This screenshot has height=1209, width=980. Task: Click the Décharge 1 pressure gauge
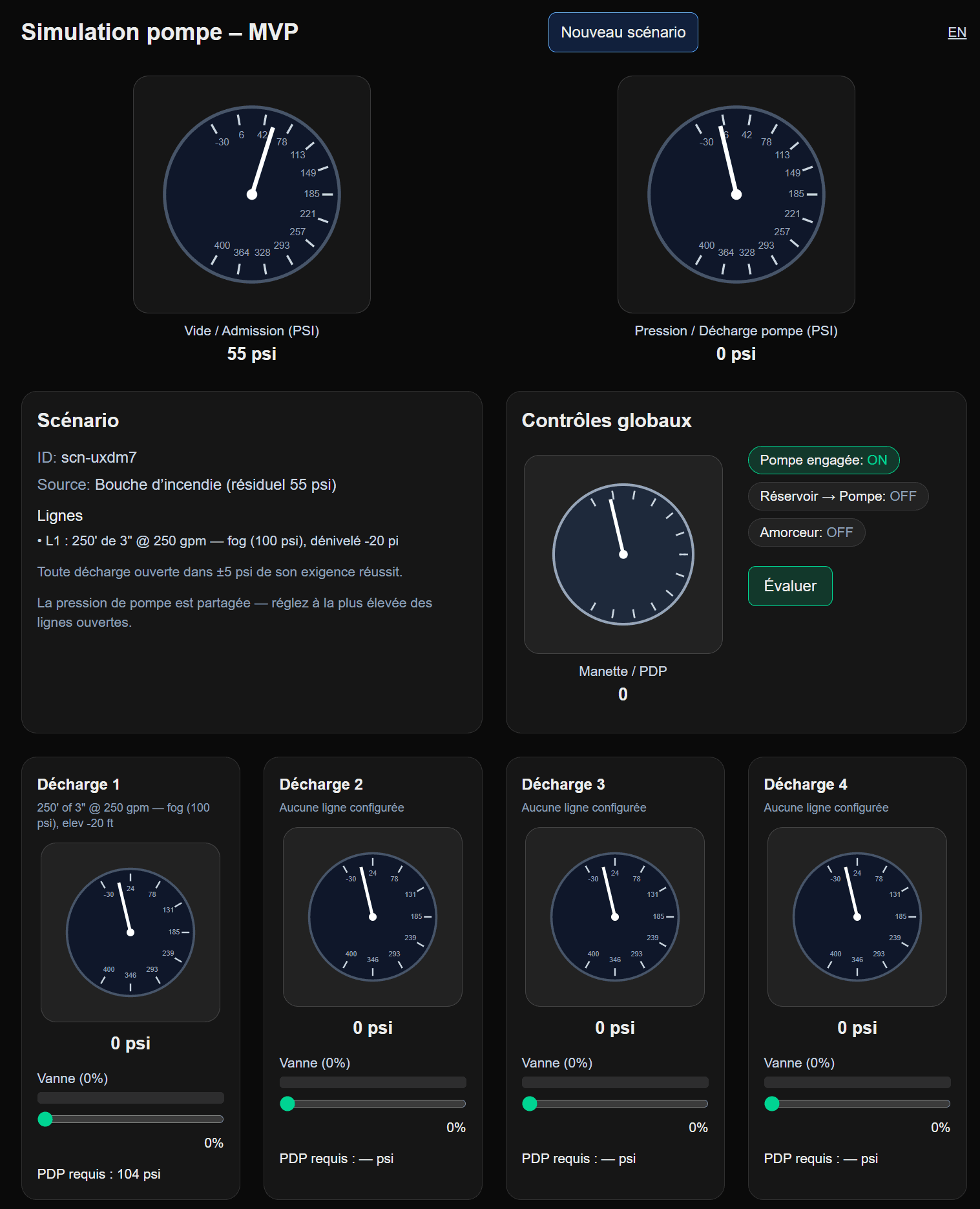point(130,932)
